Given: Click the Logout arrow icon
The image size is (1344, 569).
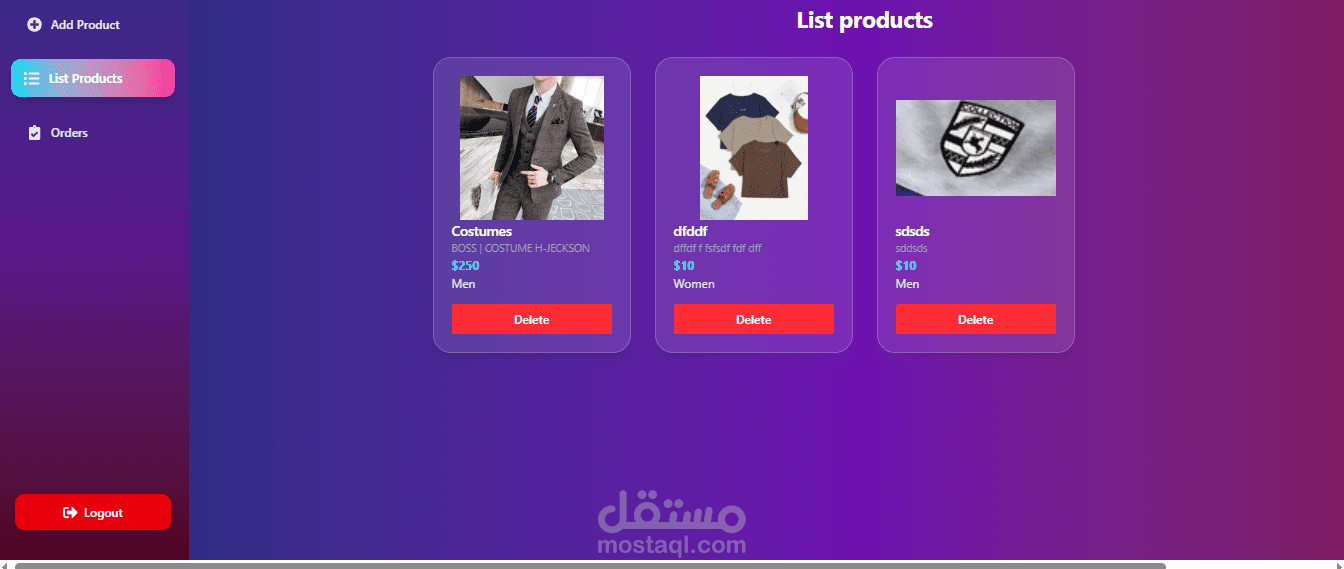Looking at the screenshot, I should 70,513.
